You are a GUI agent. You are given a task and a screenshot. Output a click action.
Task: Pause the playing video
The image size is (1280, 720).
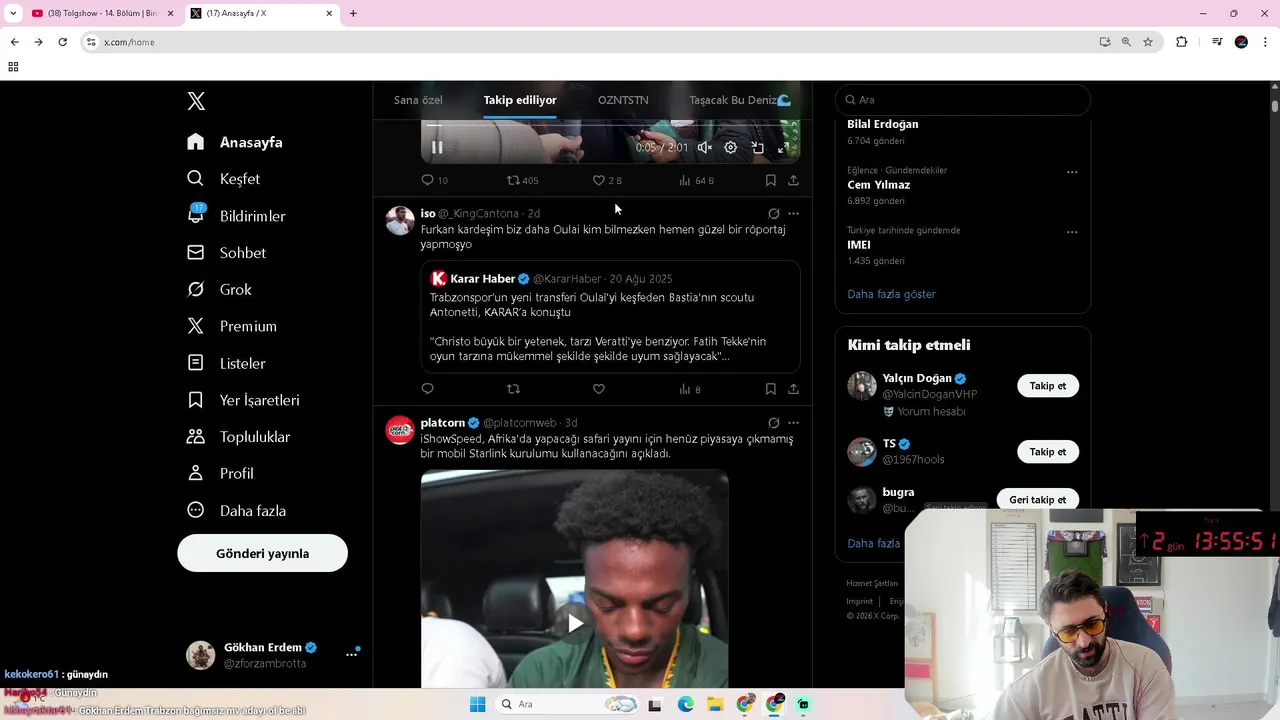[x=437, y=147]
